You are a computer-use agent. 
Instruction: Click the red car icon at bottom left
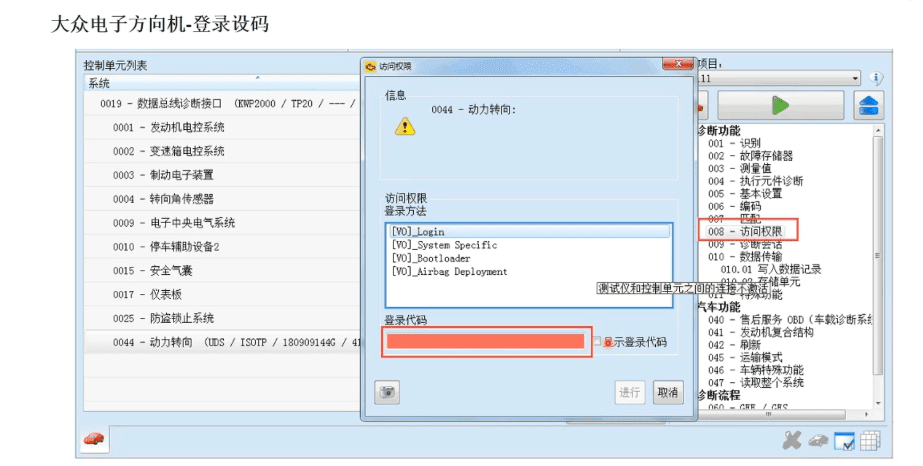[x=93, y=440]
